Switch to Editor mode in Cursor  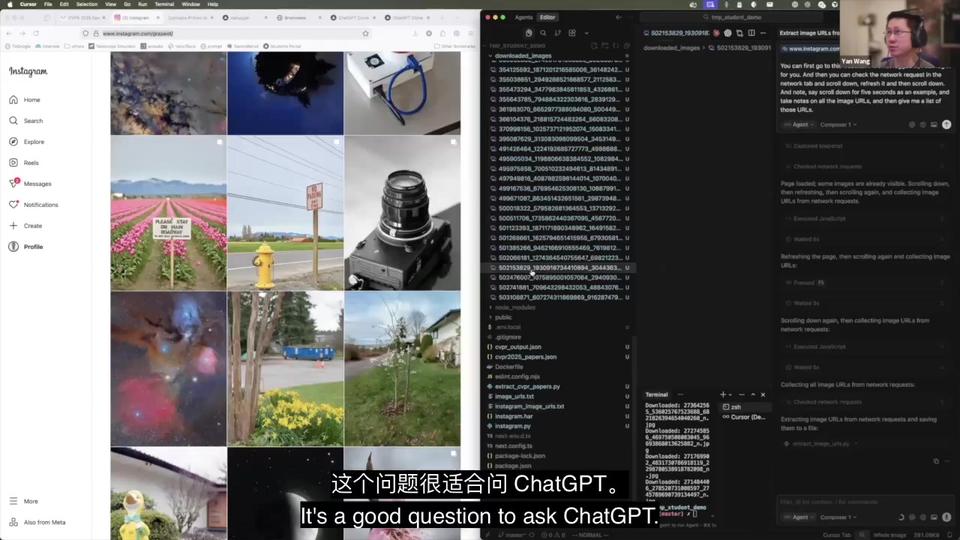coord(547,18)
